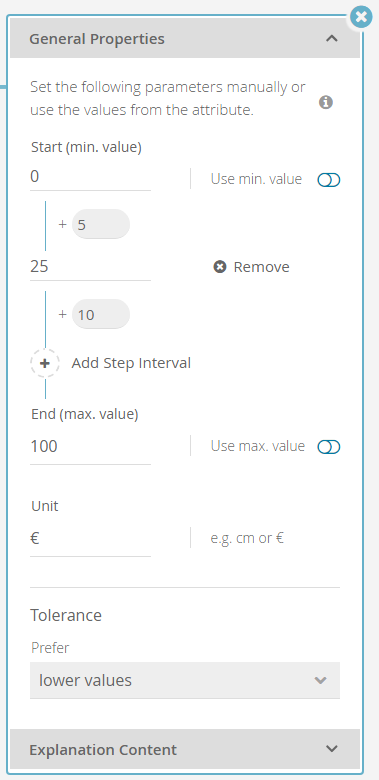Expand the Explanation Content section chevron

click(x=332, y=749)
